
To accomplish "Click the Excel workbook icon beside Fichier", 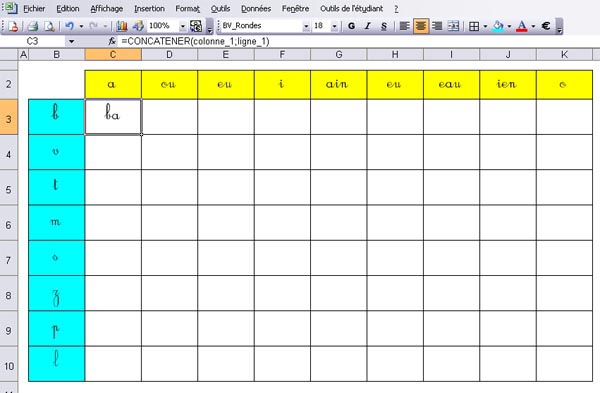I will tap(11, 8).
